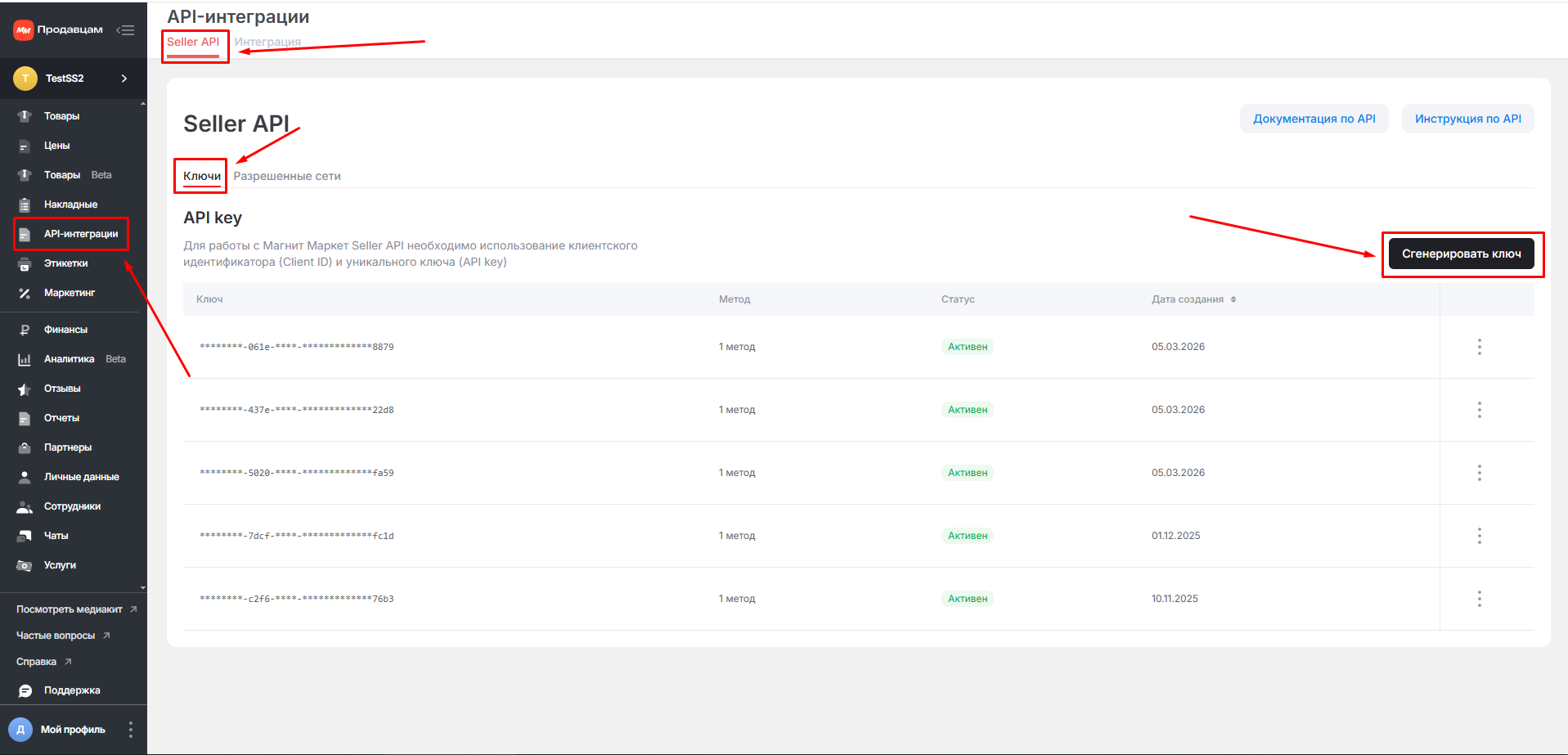
Task: Open options menu for key ending 8879
Action: (x=1479, y=347)
